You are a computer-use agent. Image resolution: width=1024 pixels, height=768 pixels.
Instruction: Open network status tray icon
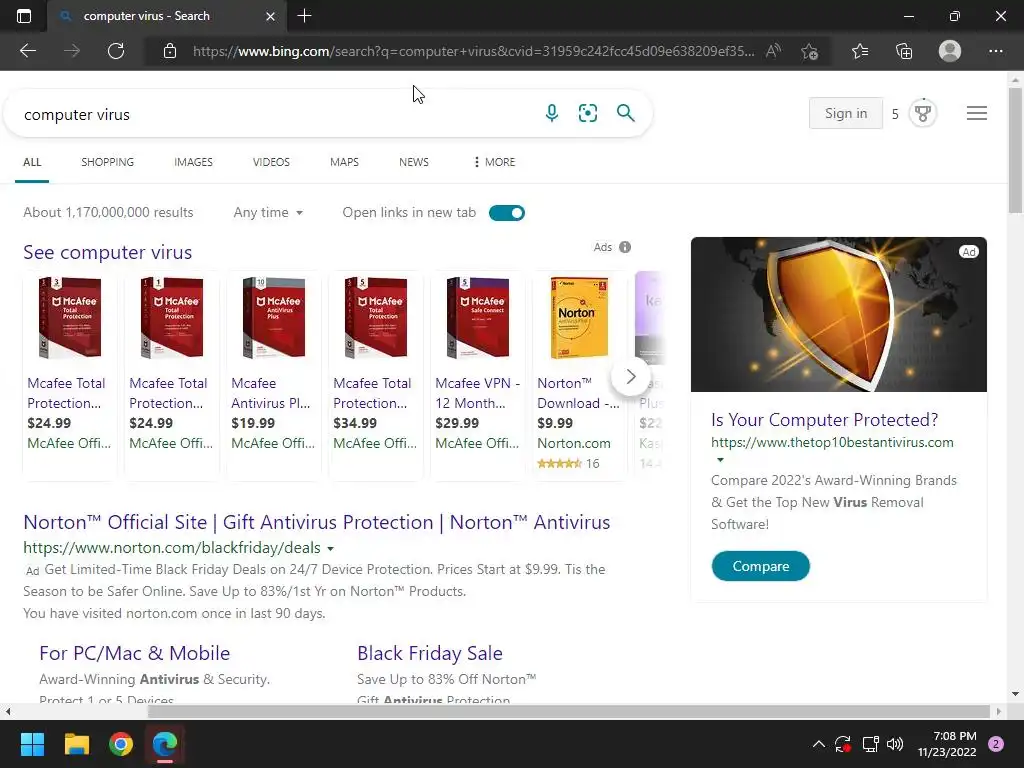click(870, 744)
